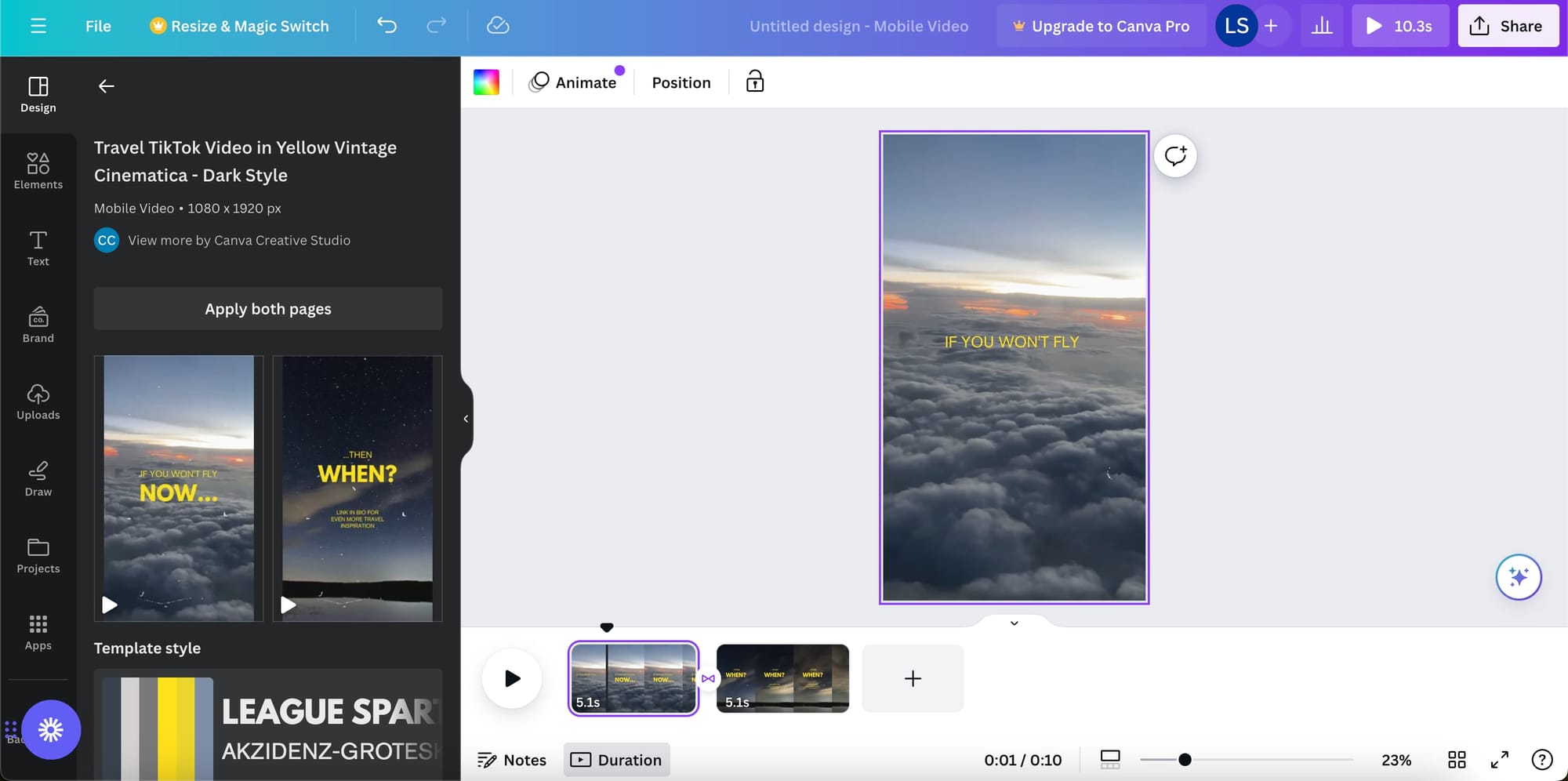Apply League Spartan template style
The width and height of the screenshot is (1568, 781).
(268, 725)
